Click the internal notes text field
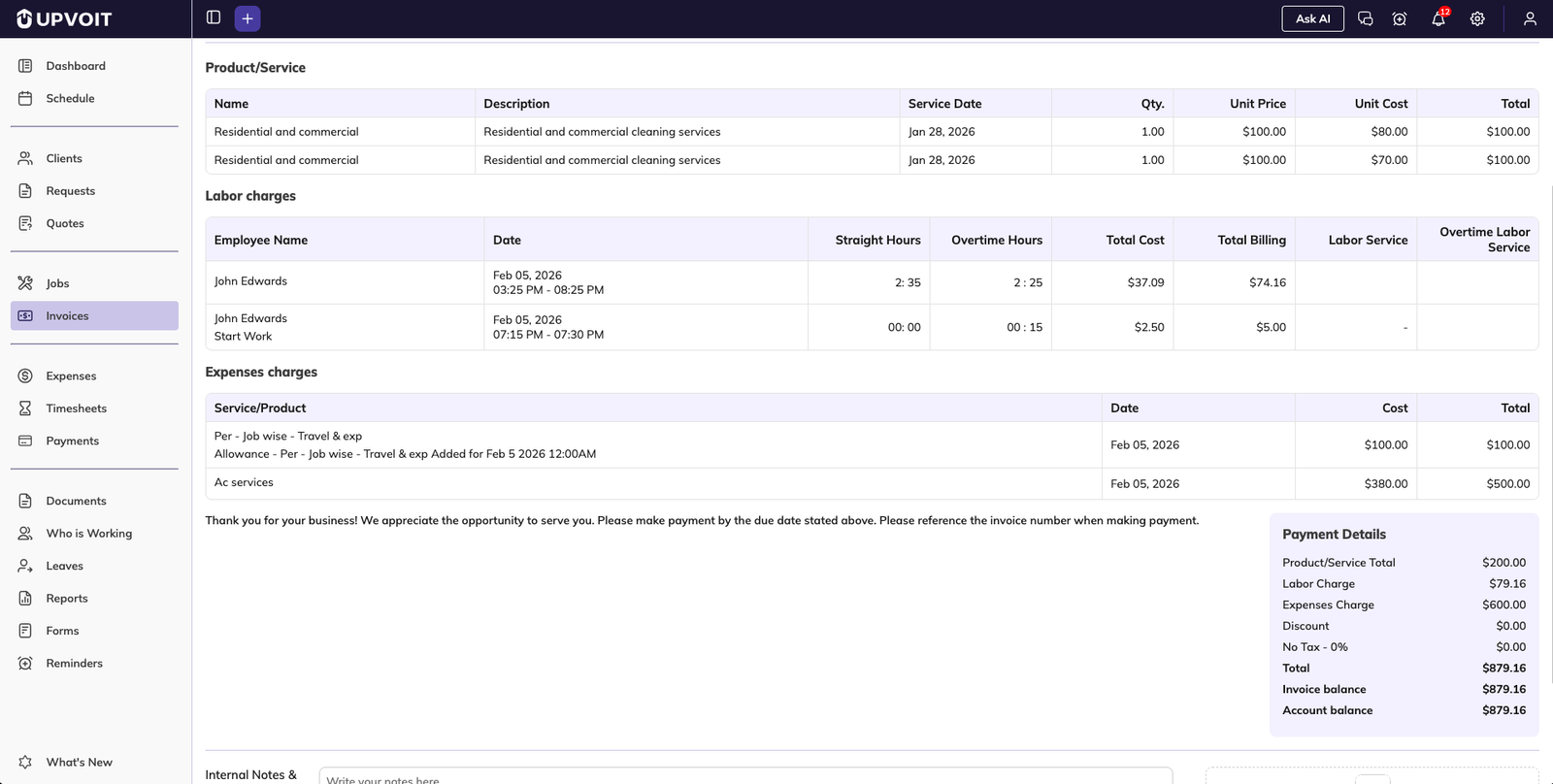1553x784 pixels. [x=744, y=776]
